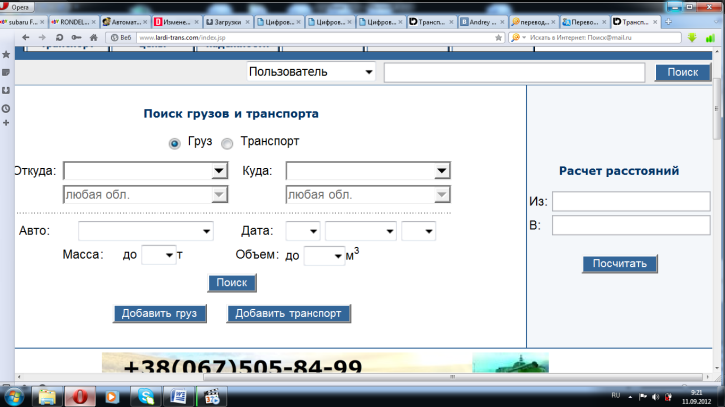
Task: Go forward using the browser forward arrow
Action: (x=42, y=37)
